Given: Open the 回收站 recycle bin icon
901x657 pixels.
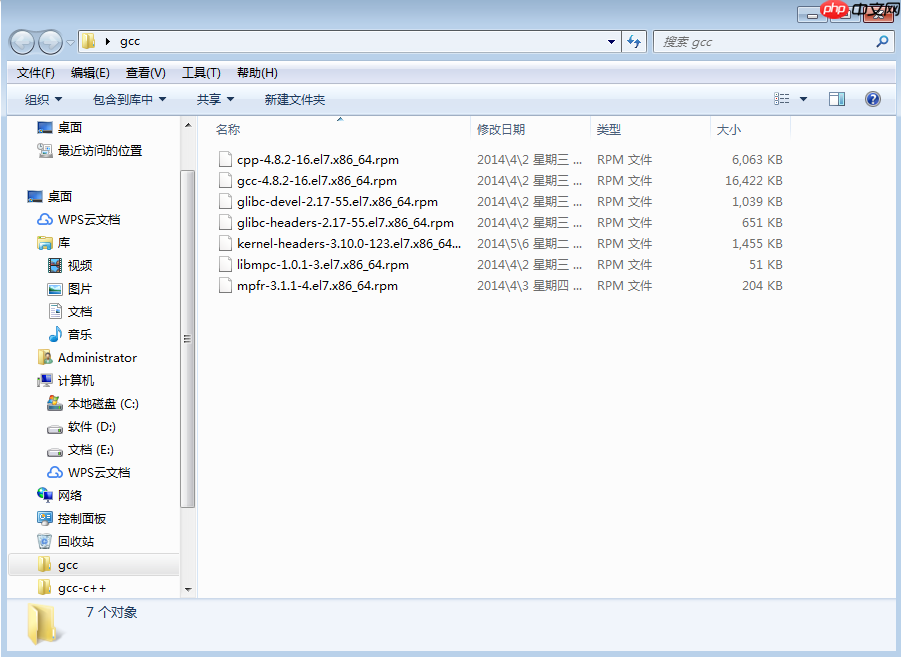Looking at the screenshot, I should click(x=68, y=541).
